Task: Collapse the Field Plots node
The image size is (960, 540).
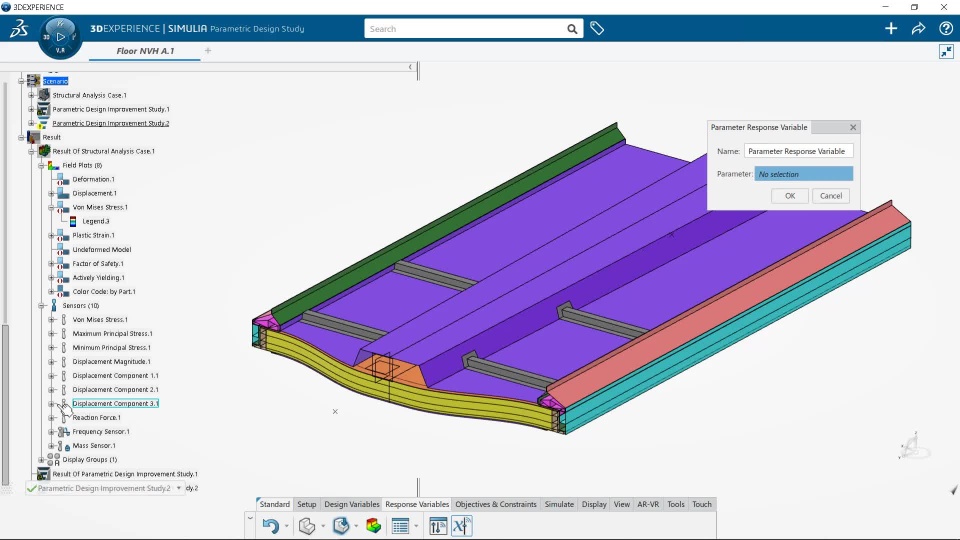Action: [41, 165]
